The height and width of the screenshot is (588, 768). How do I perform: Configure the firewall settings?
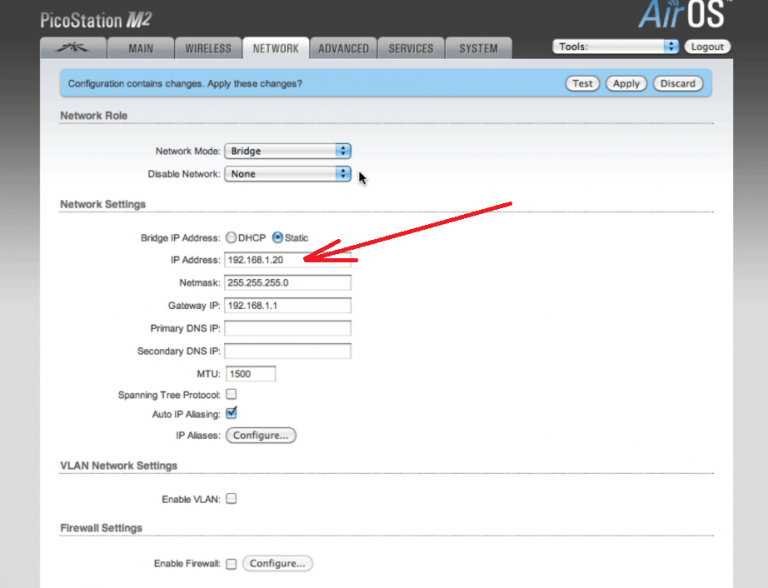point(277,564)
